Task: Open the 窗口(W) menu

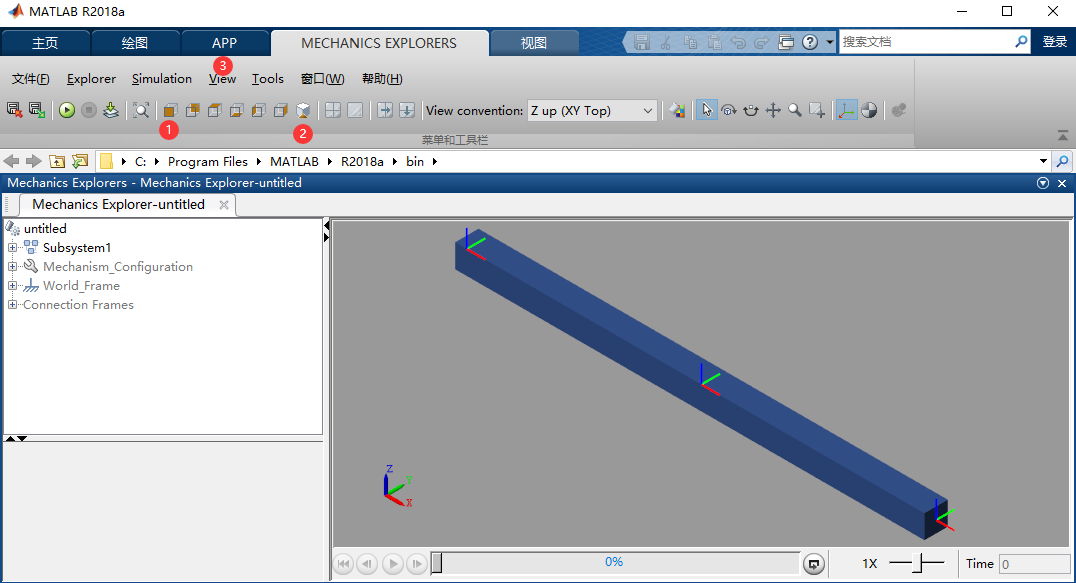Action: 323,79
